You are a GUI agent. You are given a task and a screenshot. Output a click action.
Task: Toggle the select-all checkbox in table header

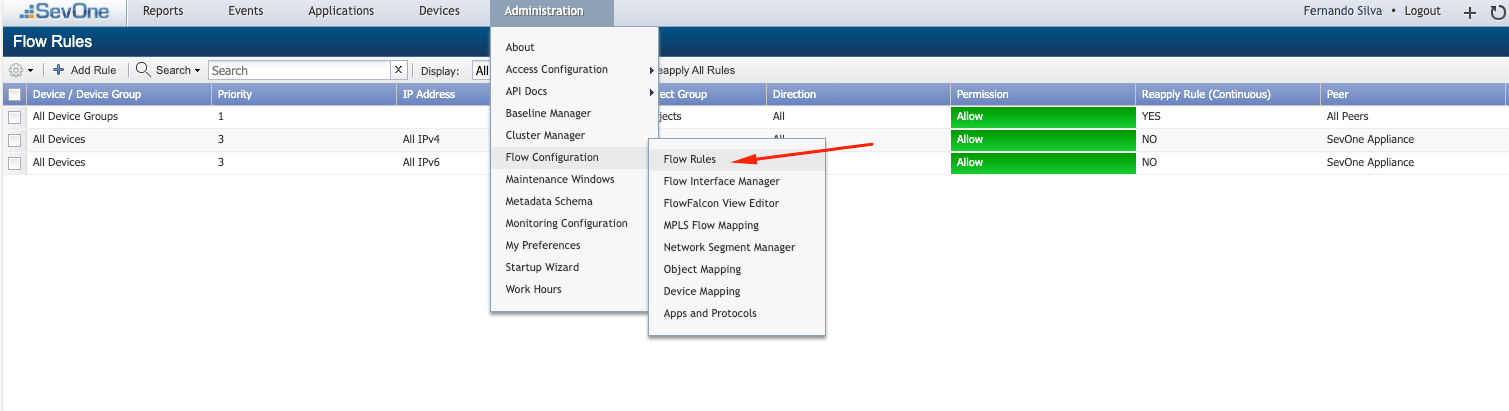click(x=14, y=94)
